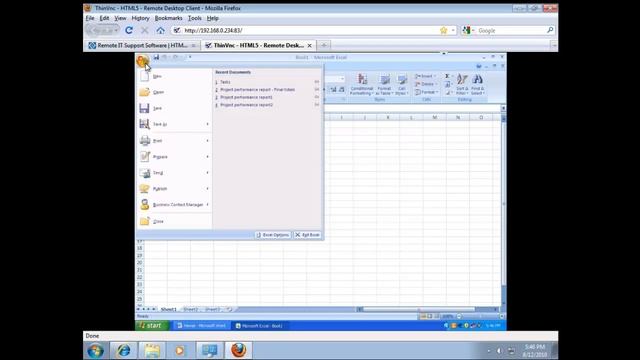Viewport: 640px width, 360px height.
Task: Click Internet Explorer icon on the taskbar
Action: pos(123,350)
